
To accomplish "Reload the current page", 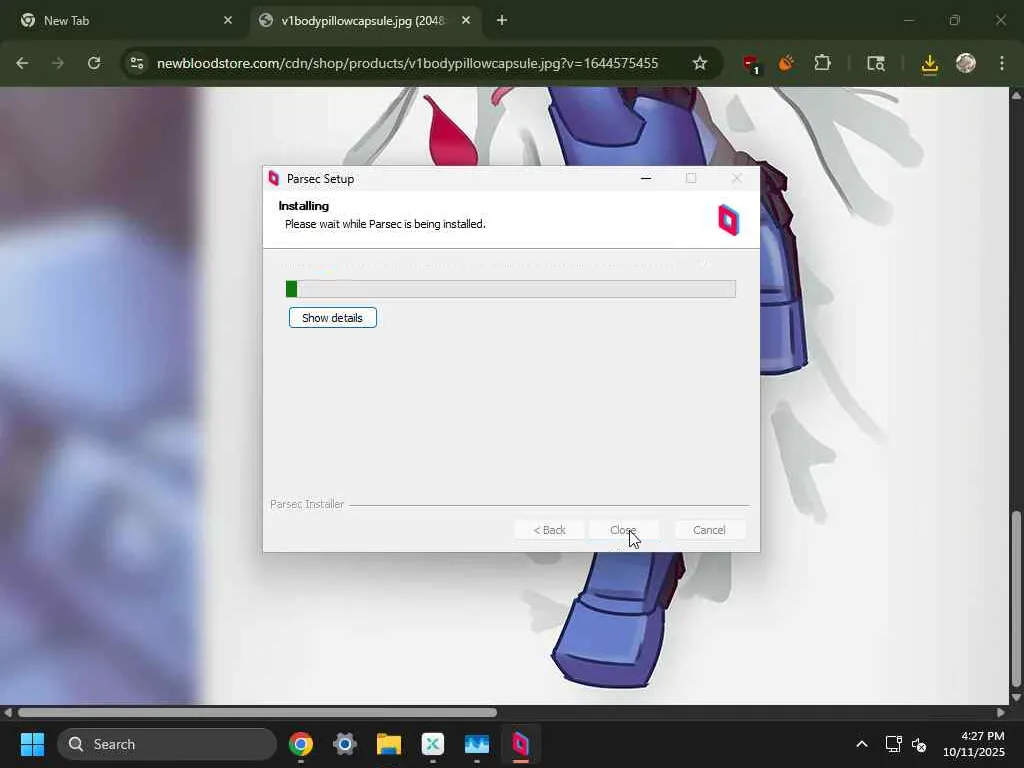I will (94, 63).
